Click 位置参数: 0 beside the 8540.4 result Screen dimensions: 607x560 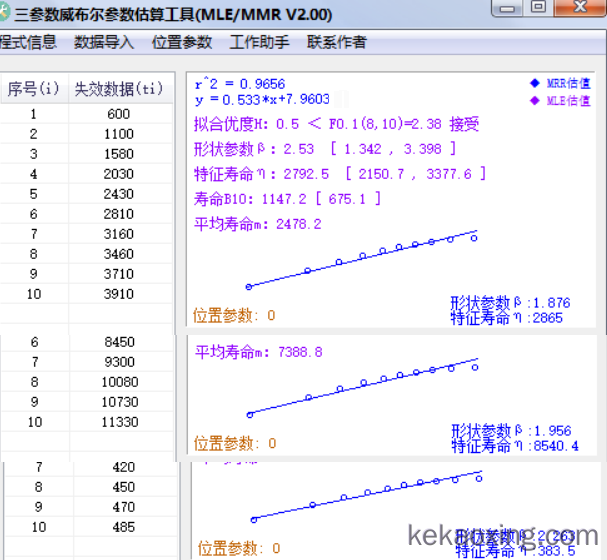tap(235, 443)
